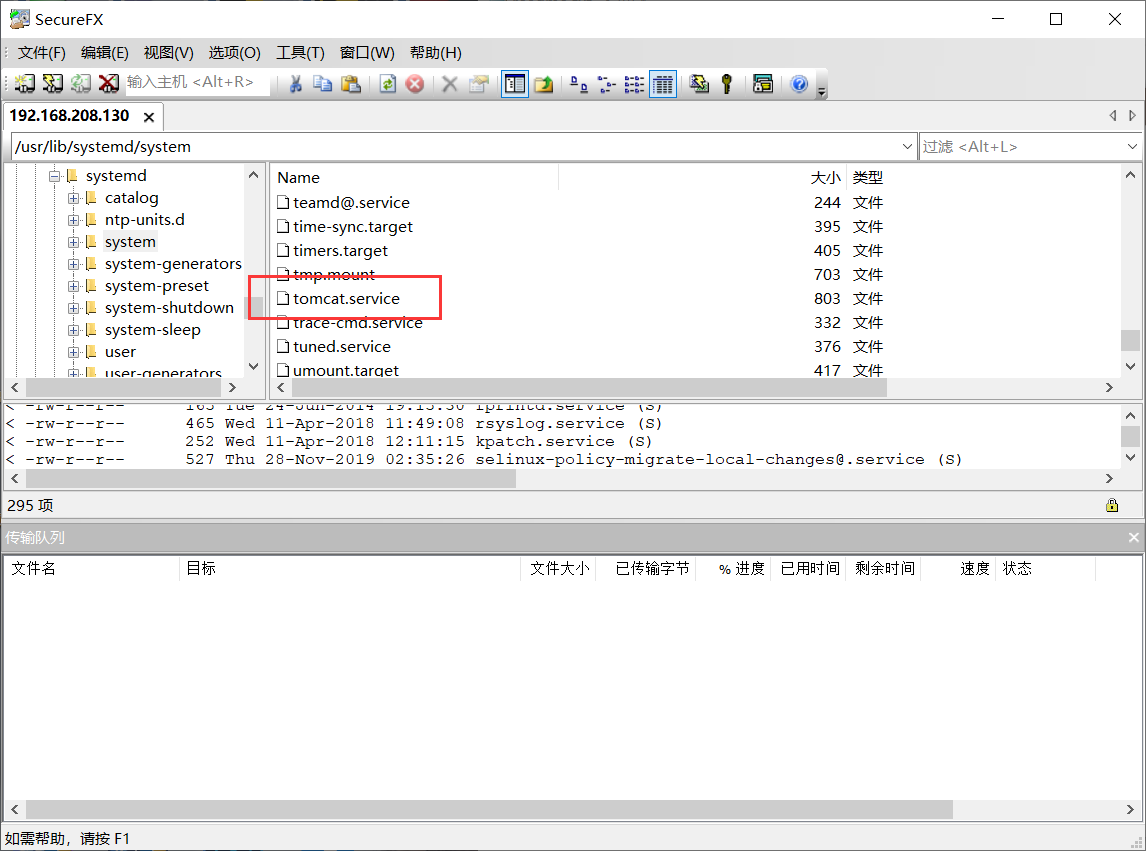Viewport: 1146px width, 851px height.
Task: Select the user folder in tree
Action: coord(120,352)
